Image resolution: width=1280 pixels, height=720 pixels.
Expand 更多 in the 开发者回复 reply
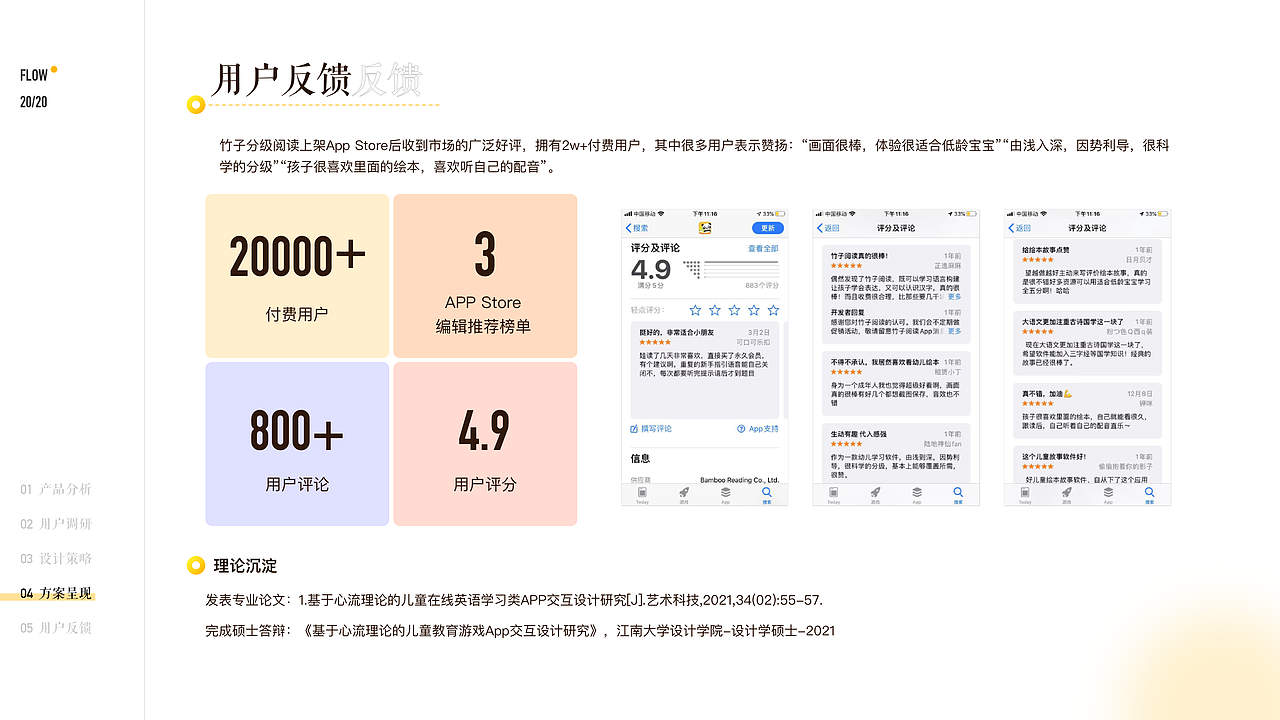(x=954, y=331)
